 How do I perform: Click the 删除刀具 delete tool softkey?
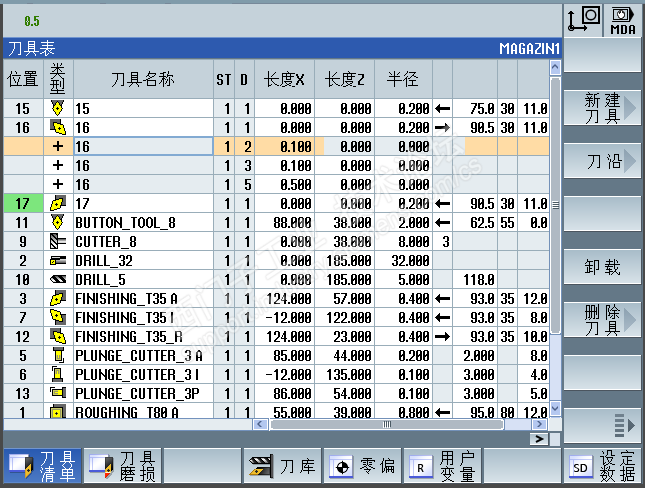pyautogui.click(x=602, y=320)
